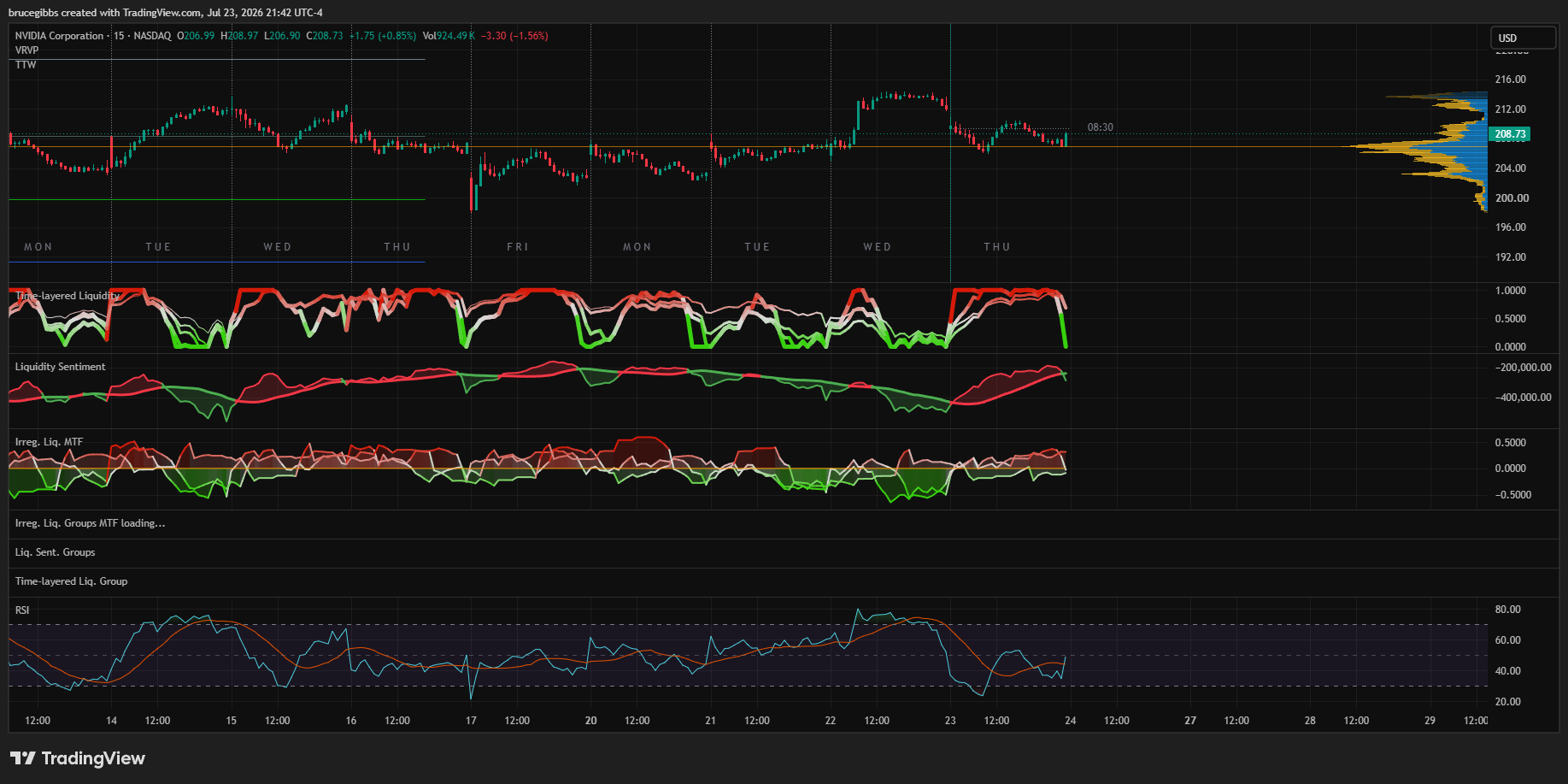
Task: Click the VRVP indicator label
Action: coord(26,50)
